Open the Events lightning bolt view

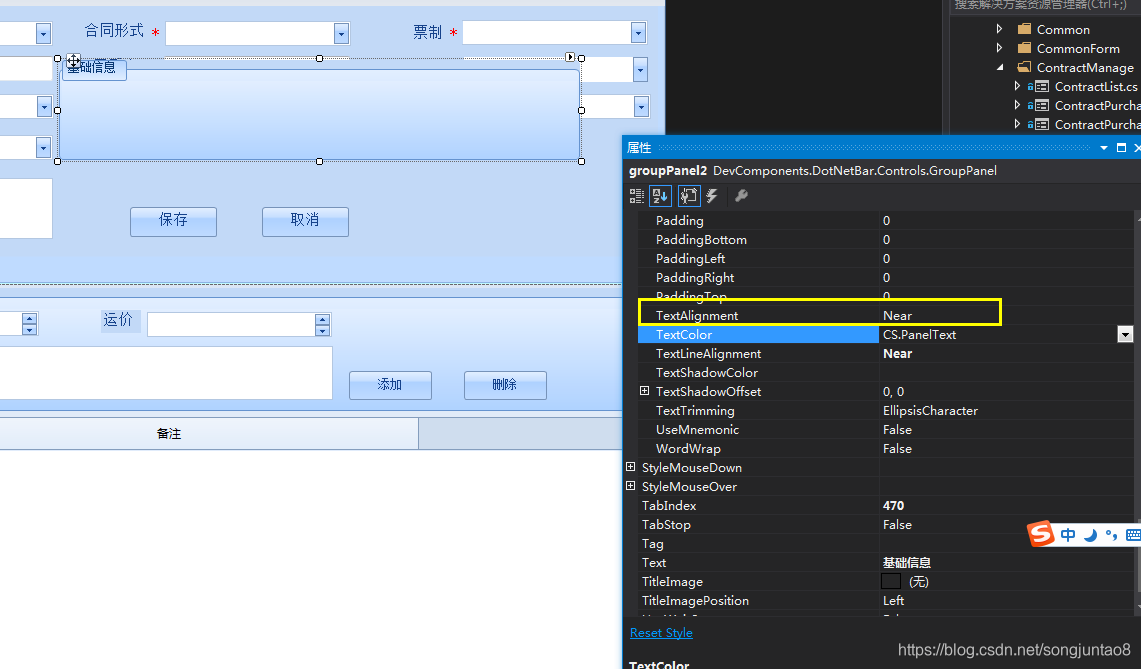click(x=712, y=196)
